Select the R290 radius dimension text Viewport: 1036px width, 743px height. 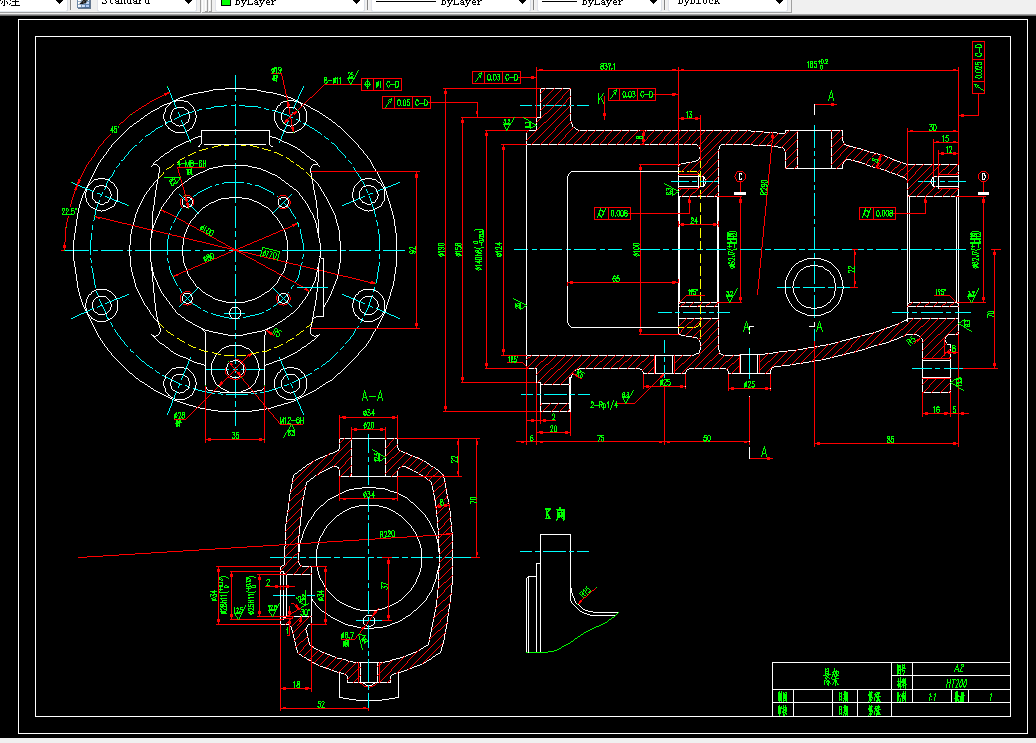(x=764, y=188)
